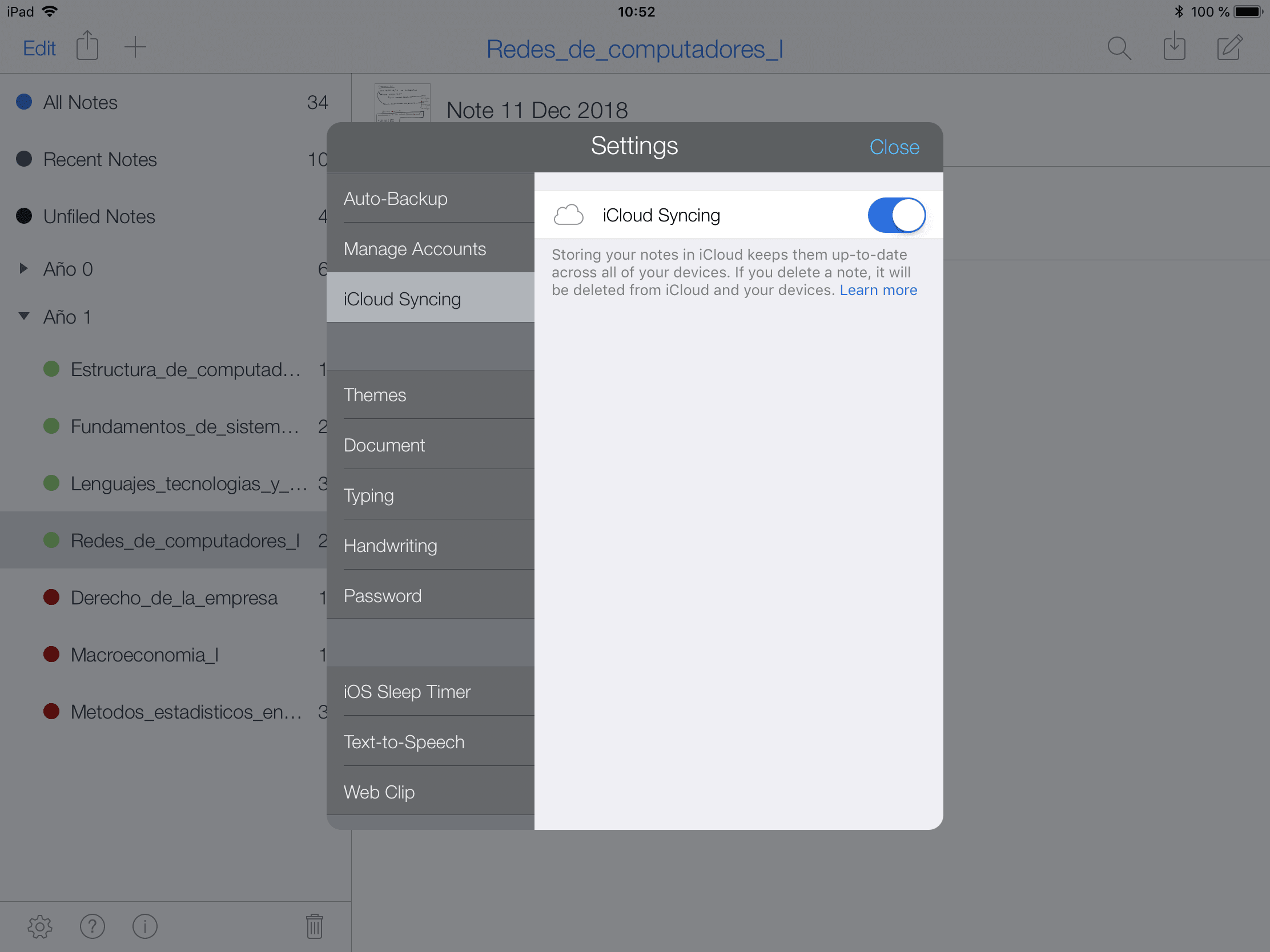Screen dimensions: 1270x952
Task: Tap the info circle icon
Action: (x=144, y=926)
